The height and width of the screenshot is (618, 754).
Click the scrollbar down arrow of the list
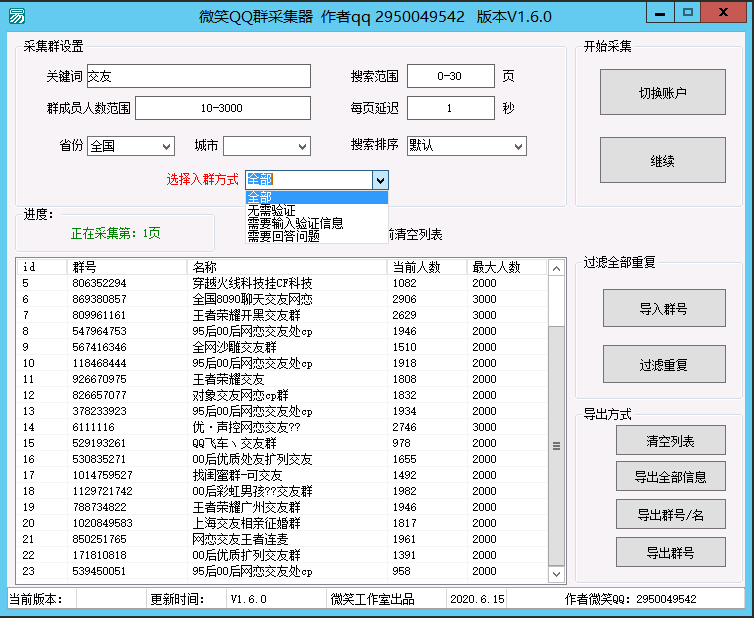pyautogui.click(x=556, y=574)
